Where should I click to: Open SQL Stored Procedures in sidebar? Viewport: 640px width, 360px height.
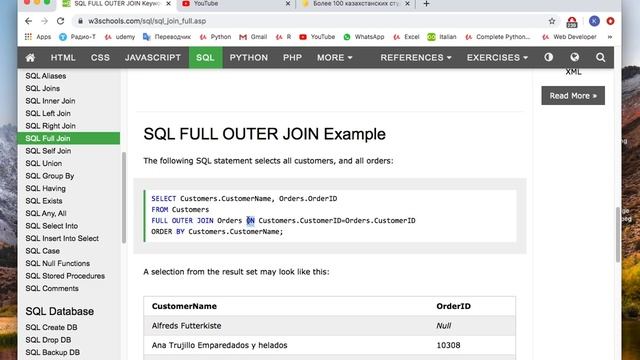[x=65, y=276]
